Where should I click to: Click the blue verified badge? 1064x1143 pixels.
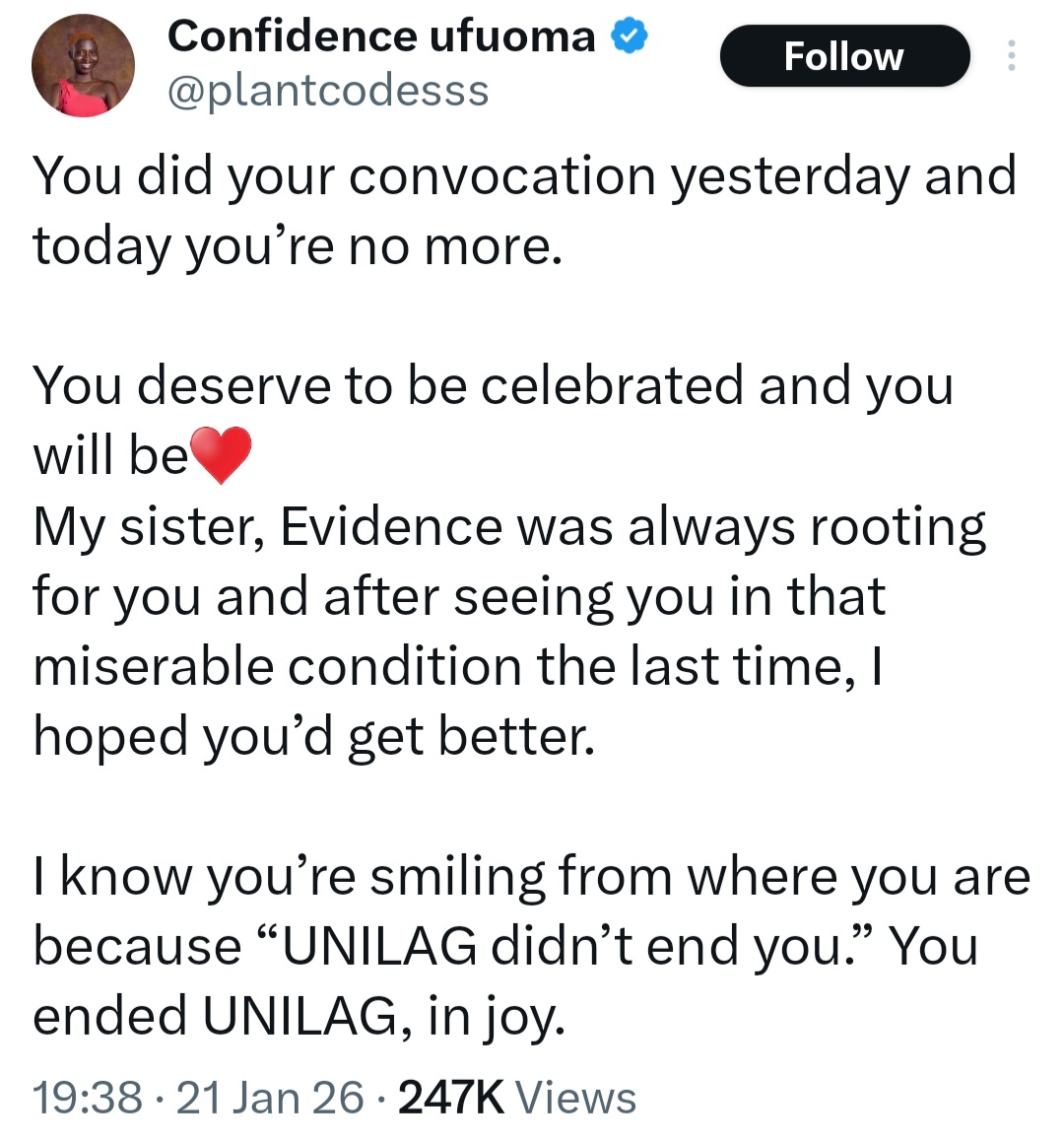[x=630, y=37]
